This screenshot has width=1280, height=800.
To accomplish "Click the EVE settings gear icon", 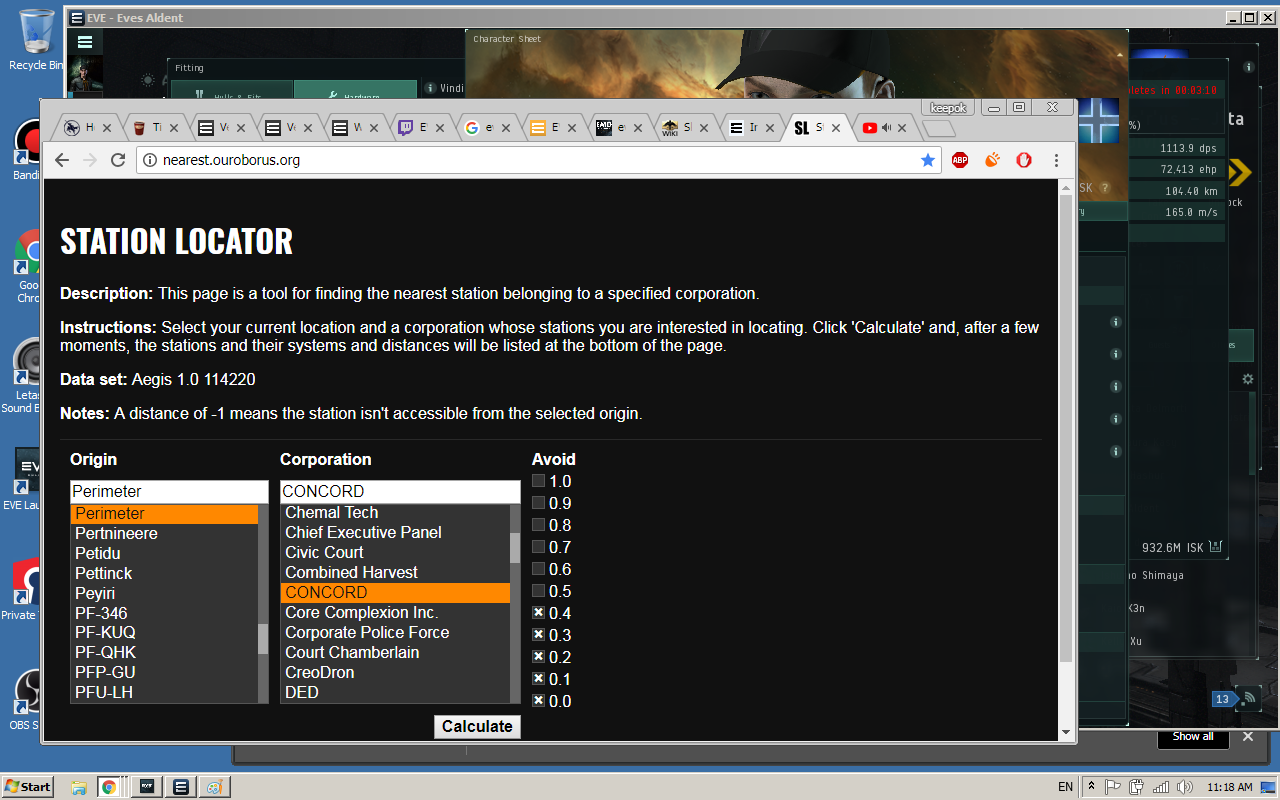I will click(1248, 380).
